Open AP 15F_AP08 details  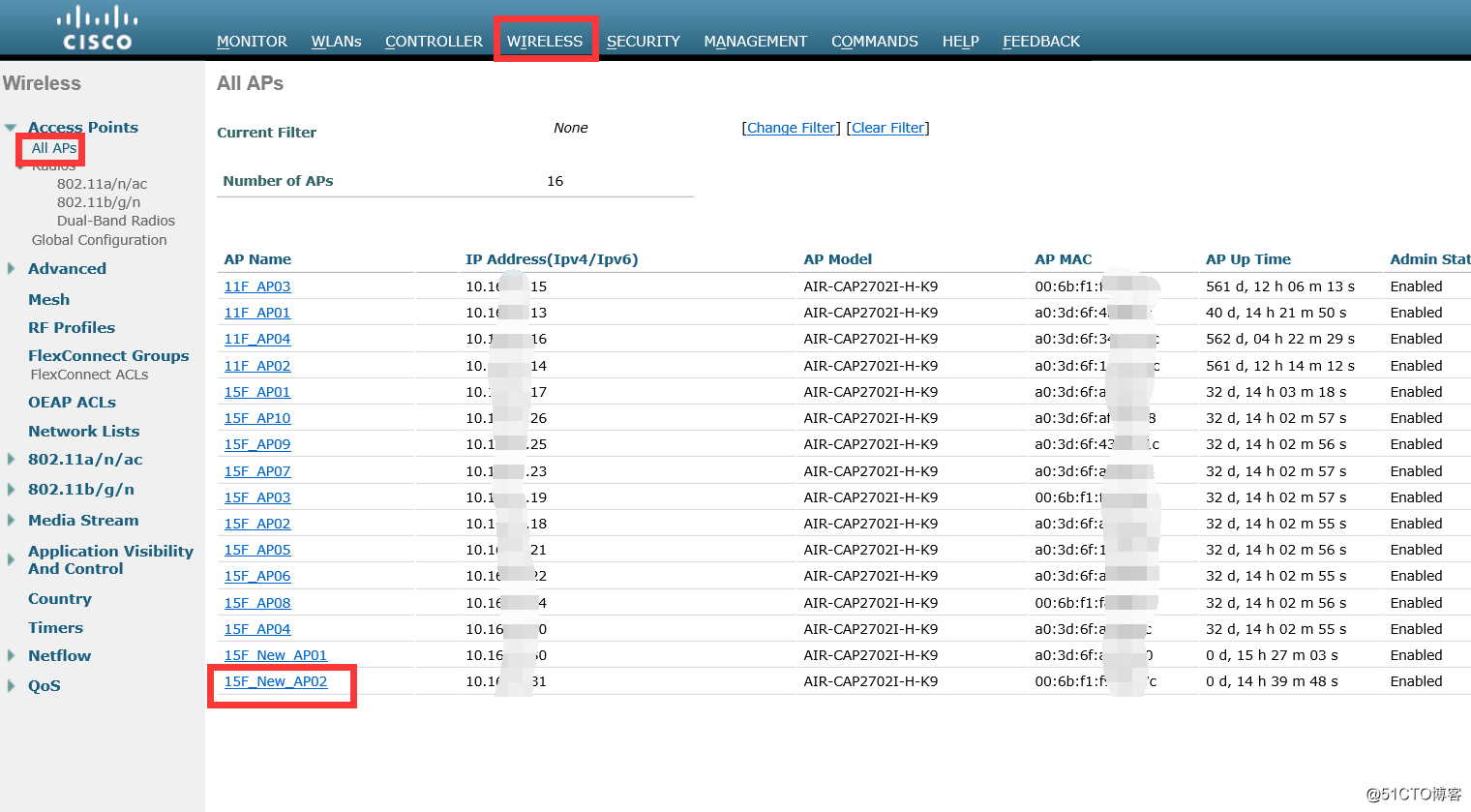(257, 603)
